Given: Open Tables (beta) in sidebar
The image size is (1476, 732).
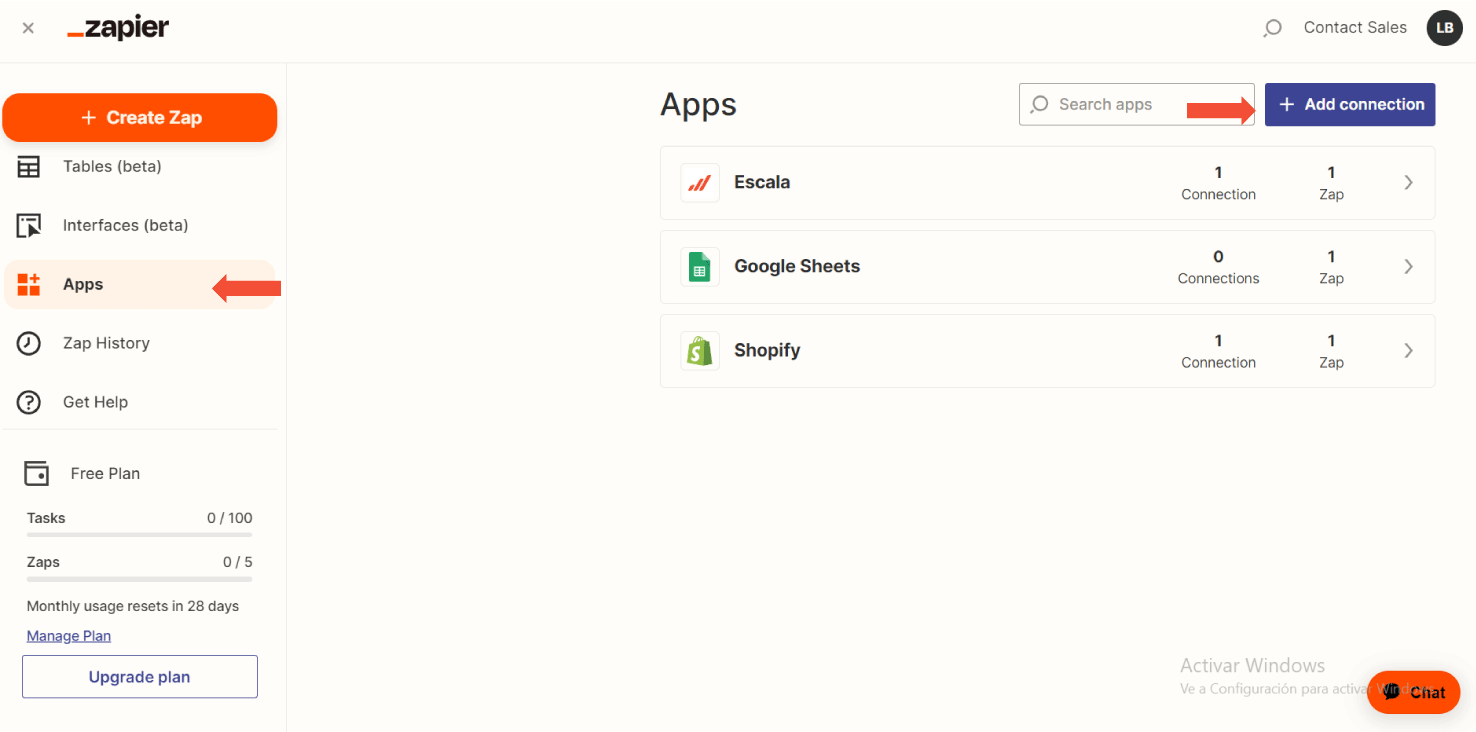Looking at the screenshot, I should coord(140,167).
